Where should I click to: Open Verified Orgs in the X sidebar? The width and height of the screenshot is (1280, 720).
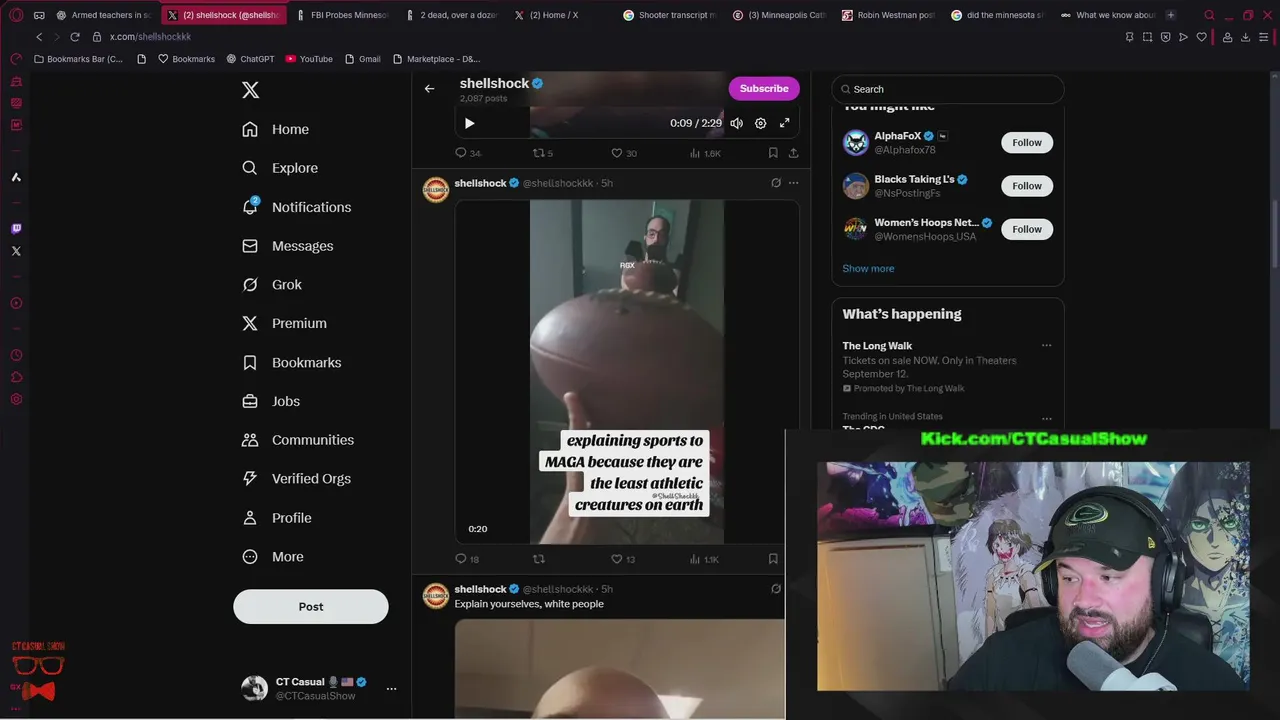pyautogui.click(x=296, y=479)
